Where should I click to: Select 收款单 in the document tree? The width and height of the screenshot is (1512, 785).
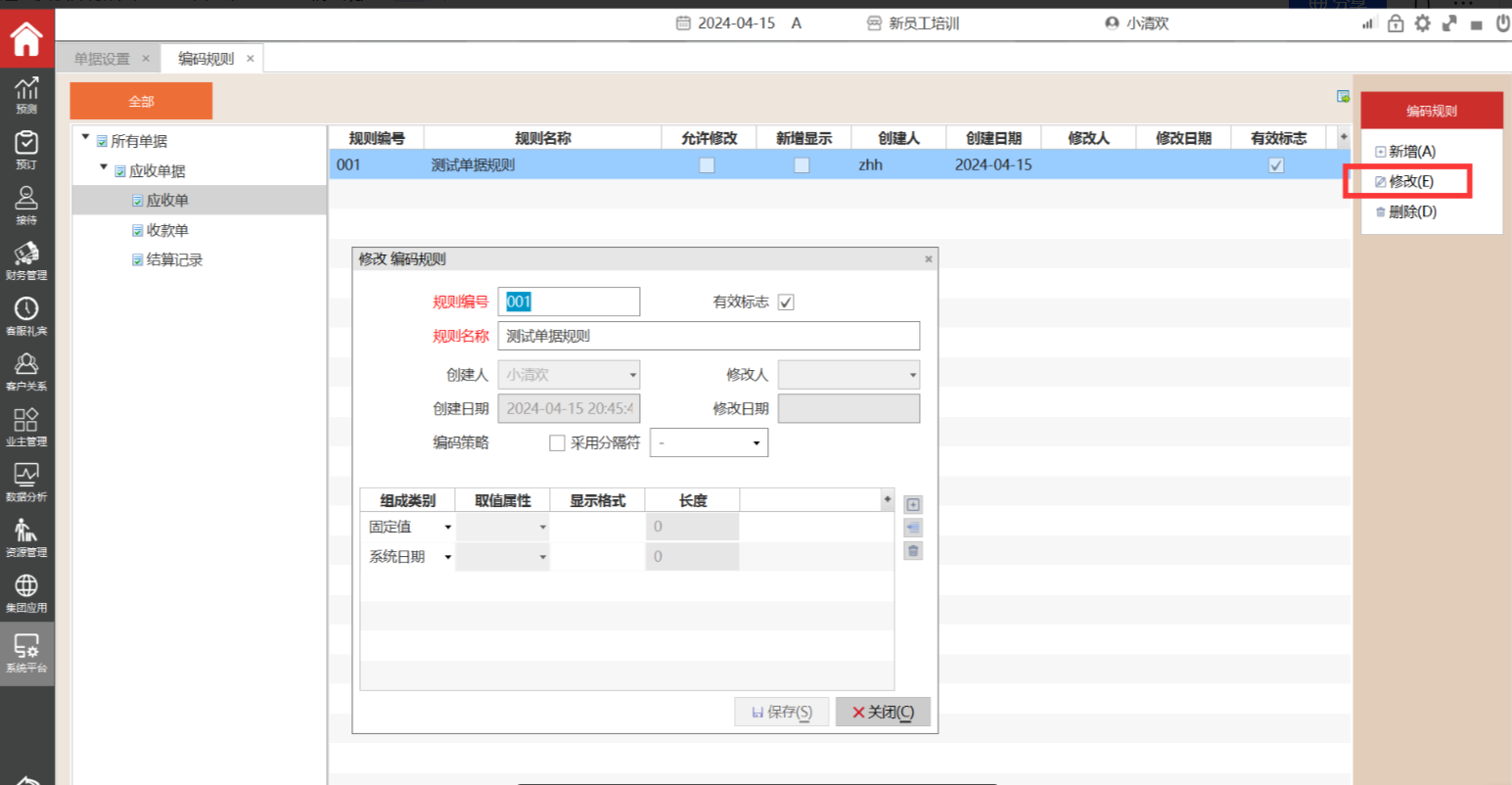(167, 231)
